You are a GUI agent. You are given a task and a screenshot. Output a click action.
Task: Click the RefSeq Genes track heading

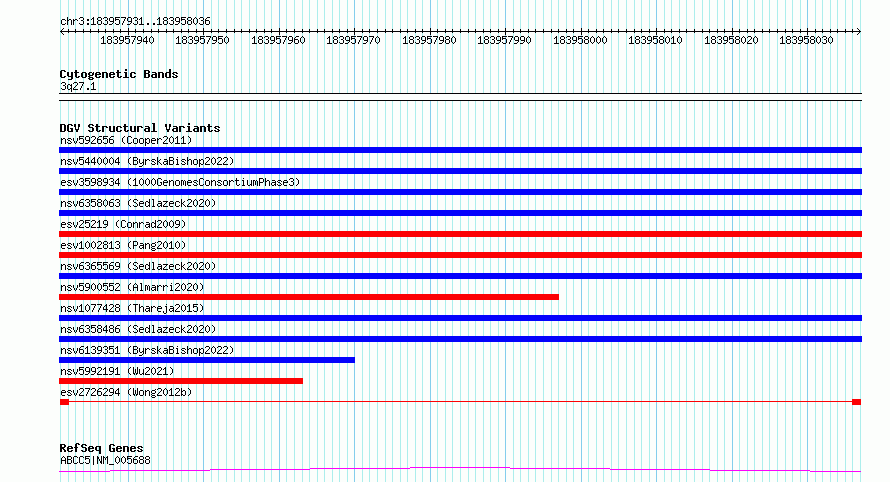pos(101,449)
